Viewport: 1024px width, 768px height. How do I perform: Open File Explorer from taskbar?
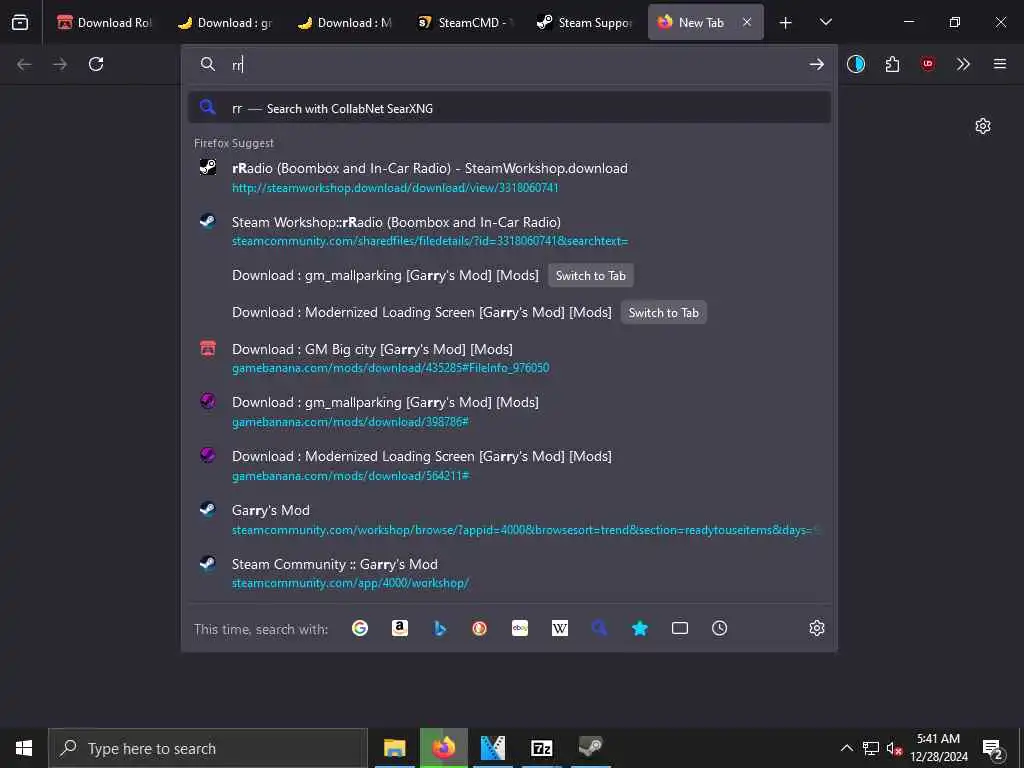[x=394, y=748]
